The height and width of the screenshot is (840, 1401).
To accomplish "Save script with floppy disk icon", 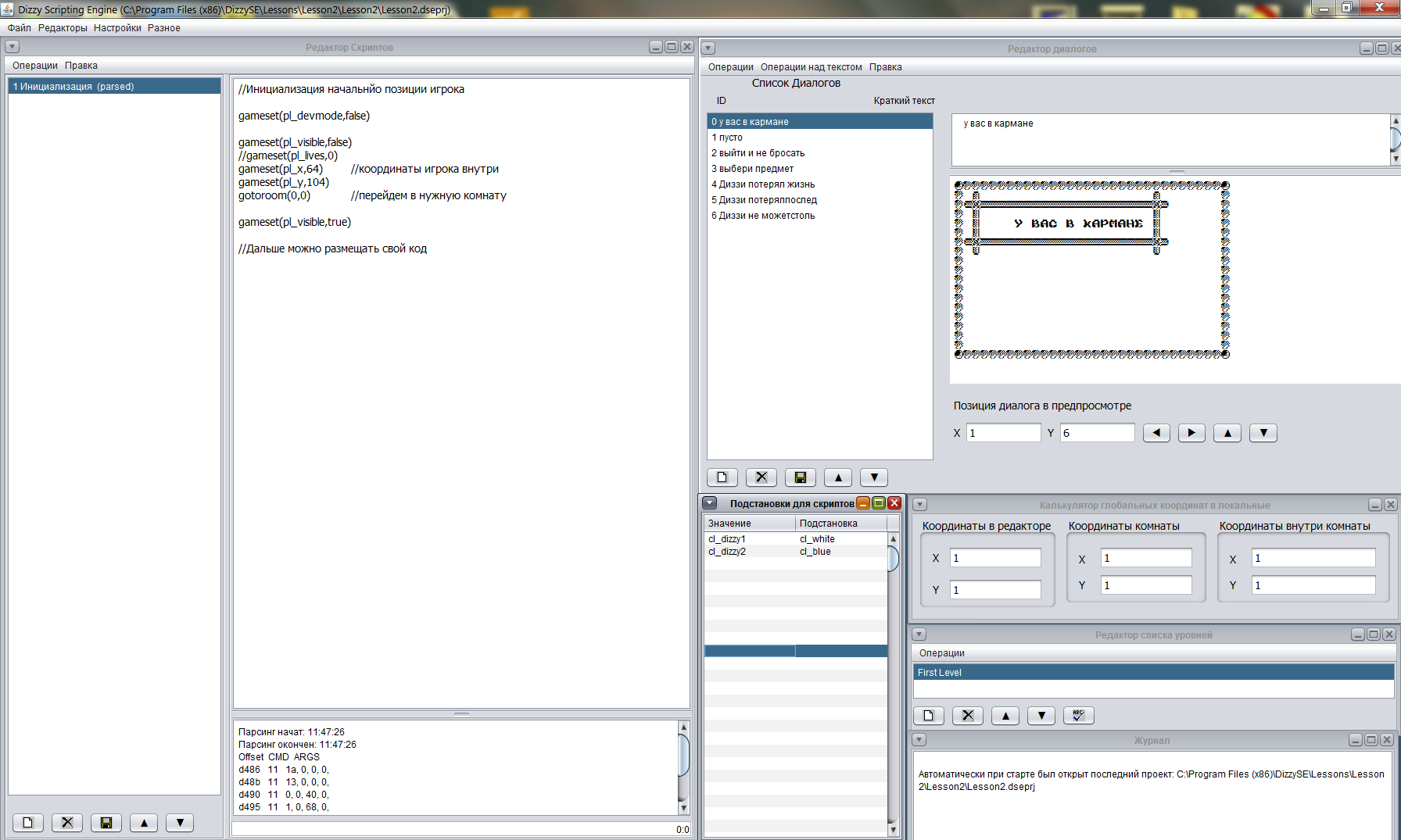I will [x=106, y=823].
